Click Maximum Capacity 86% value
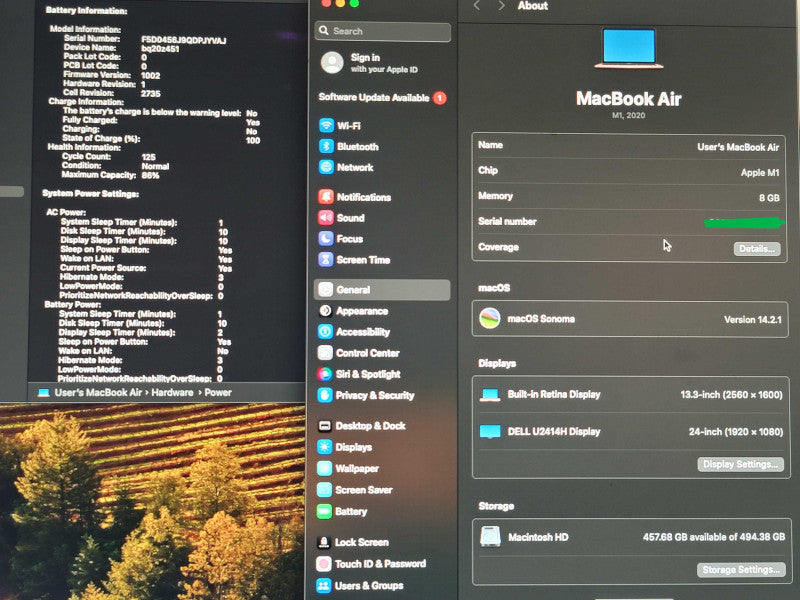Screen dimensions: 800x600 pos(151,176)
